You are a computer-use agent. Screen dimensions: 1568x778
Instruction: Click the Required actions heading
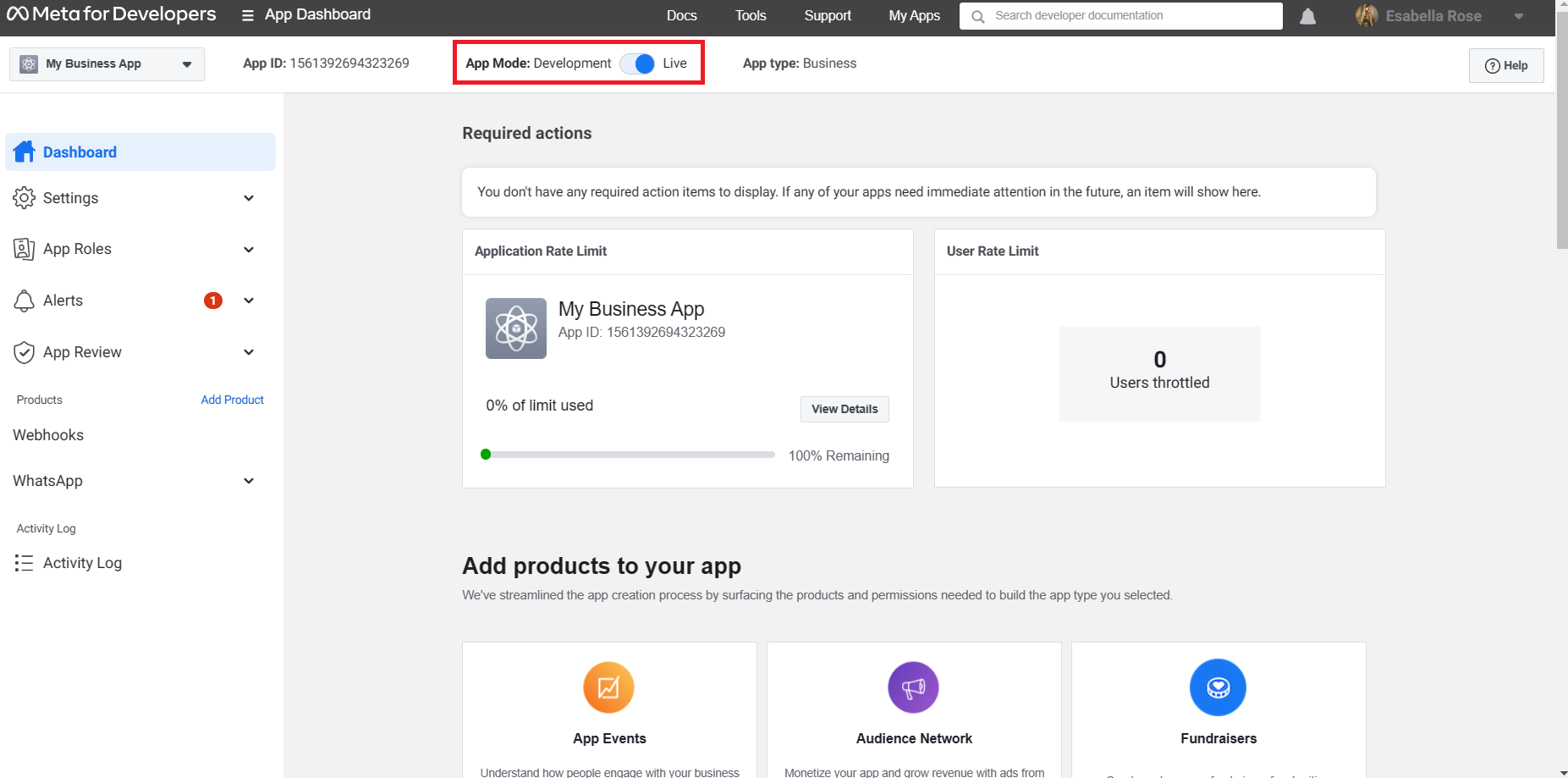pos(526,133)
